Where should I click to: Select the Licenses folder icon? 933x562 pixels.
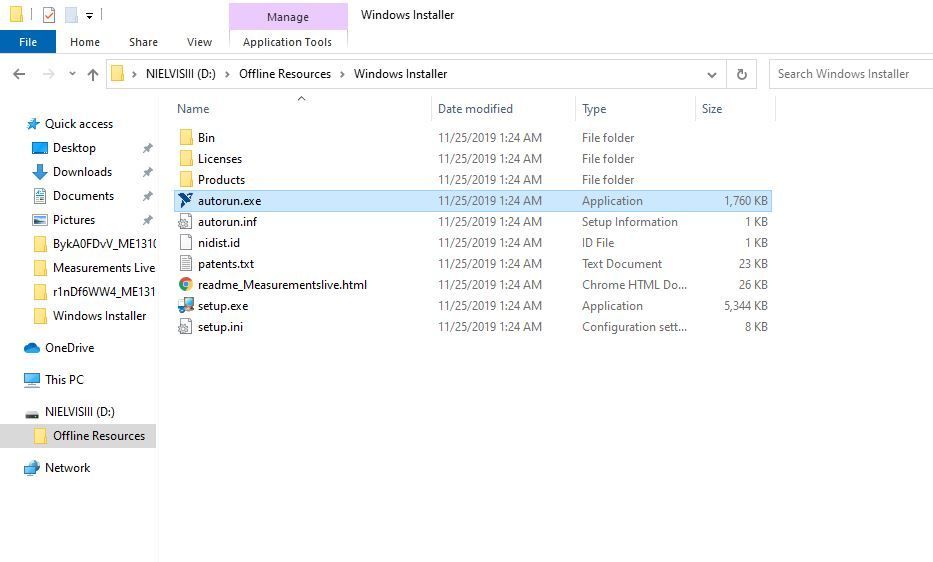coord(186,158)
